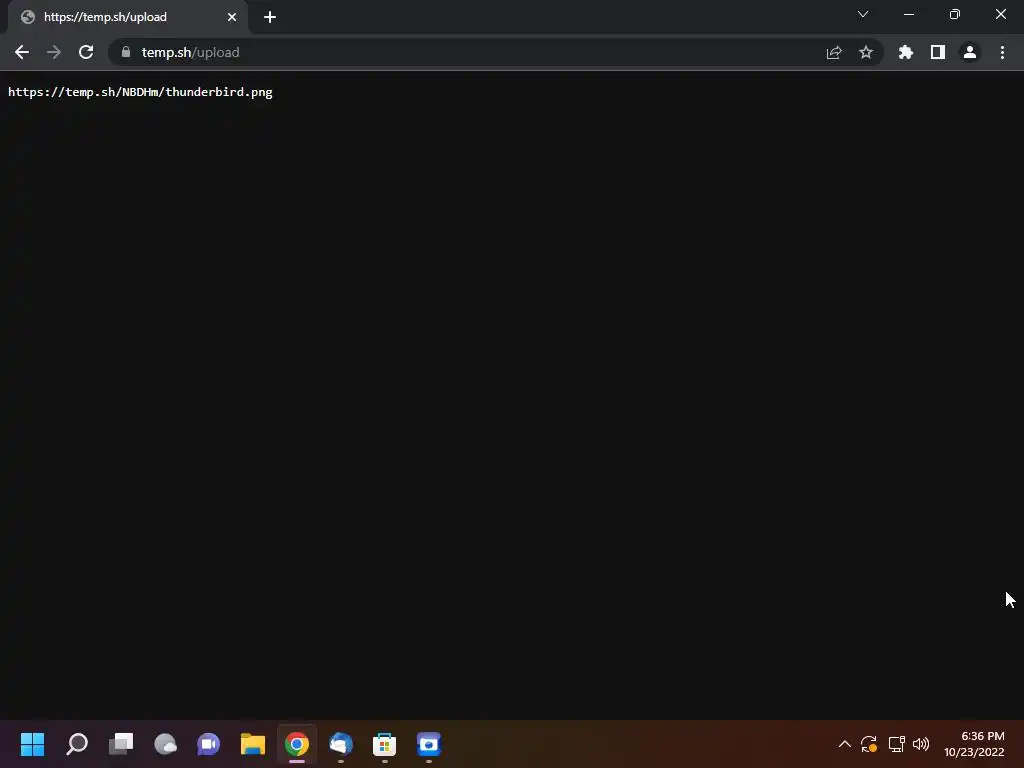Open the clock showing 6:36 PM
This screenshot has height=768, width=1024.
(974, 744)
